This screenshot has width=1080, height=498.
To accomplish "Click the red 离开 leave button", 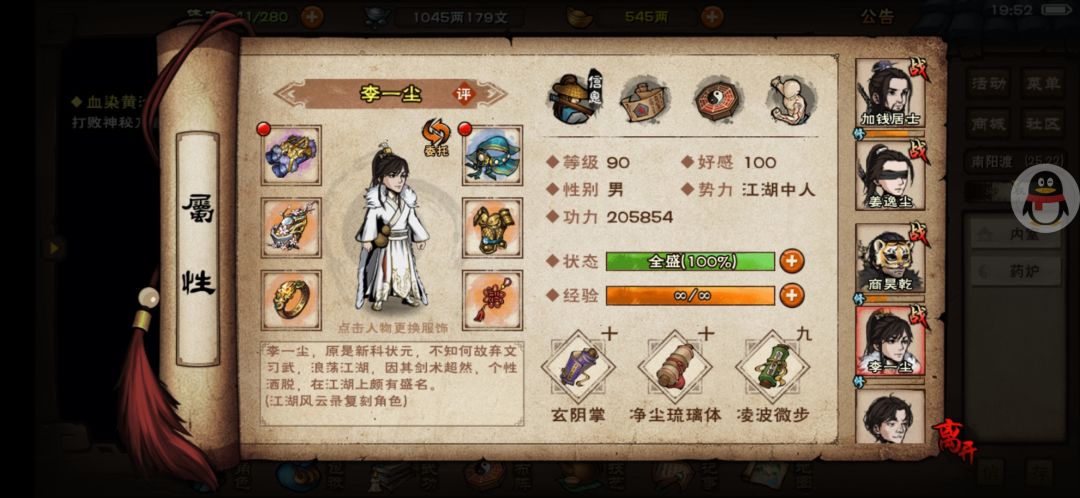I will [954, 439].
